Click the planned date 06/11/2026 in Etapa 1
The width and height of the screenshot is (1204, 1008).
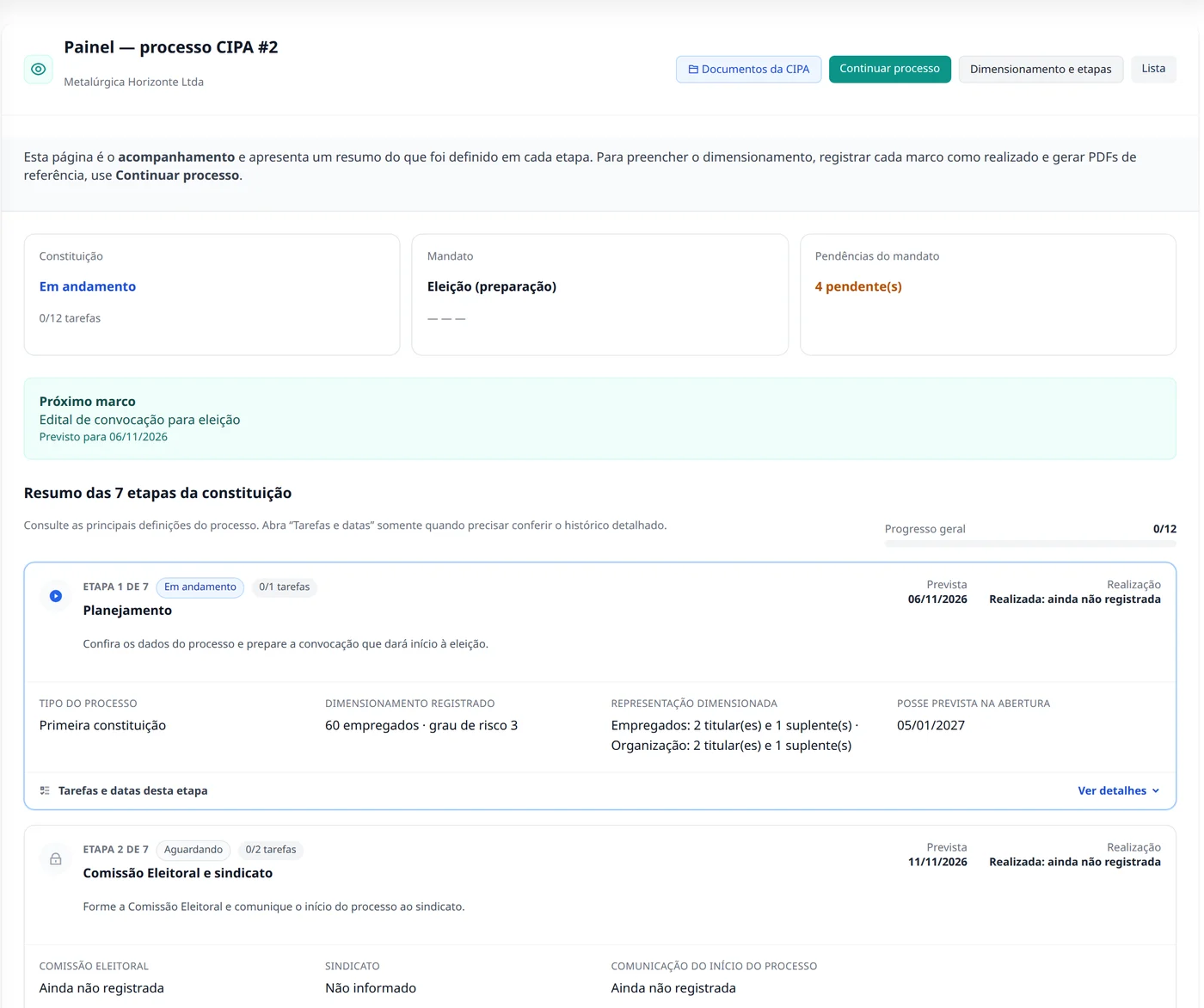pos(937,599)
